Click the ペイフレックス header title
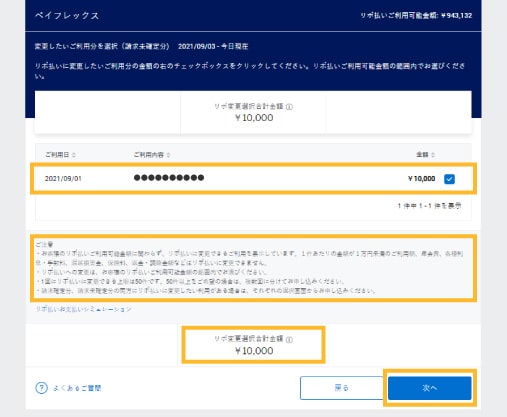The width and height of the screenshot is (507, 417). 67,15
